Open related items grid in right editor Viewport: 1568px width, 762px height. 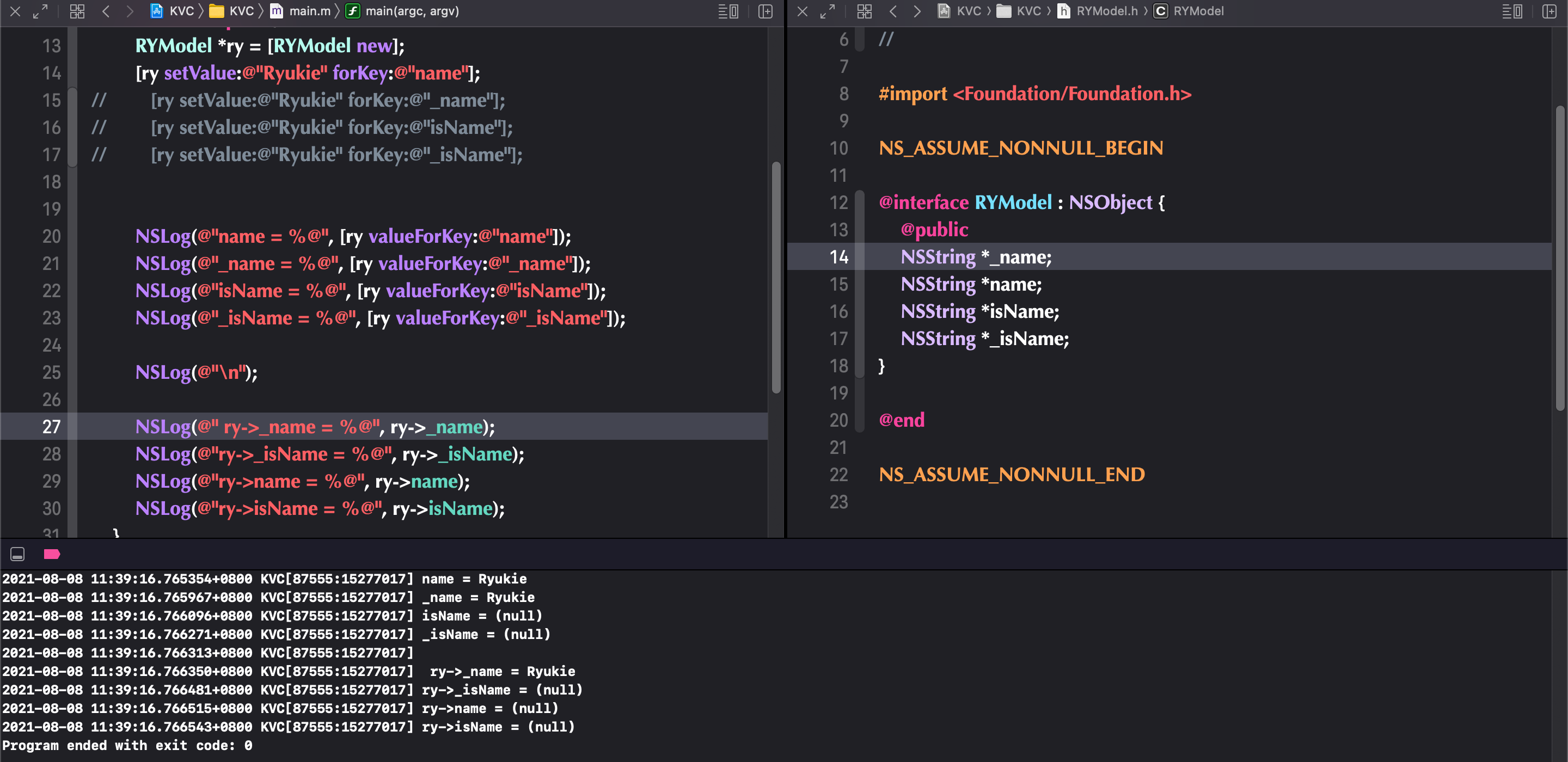tap(863, 11)
